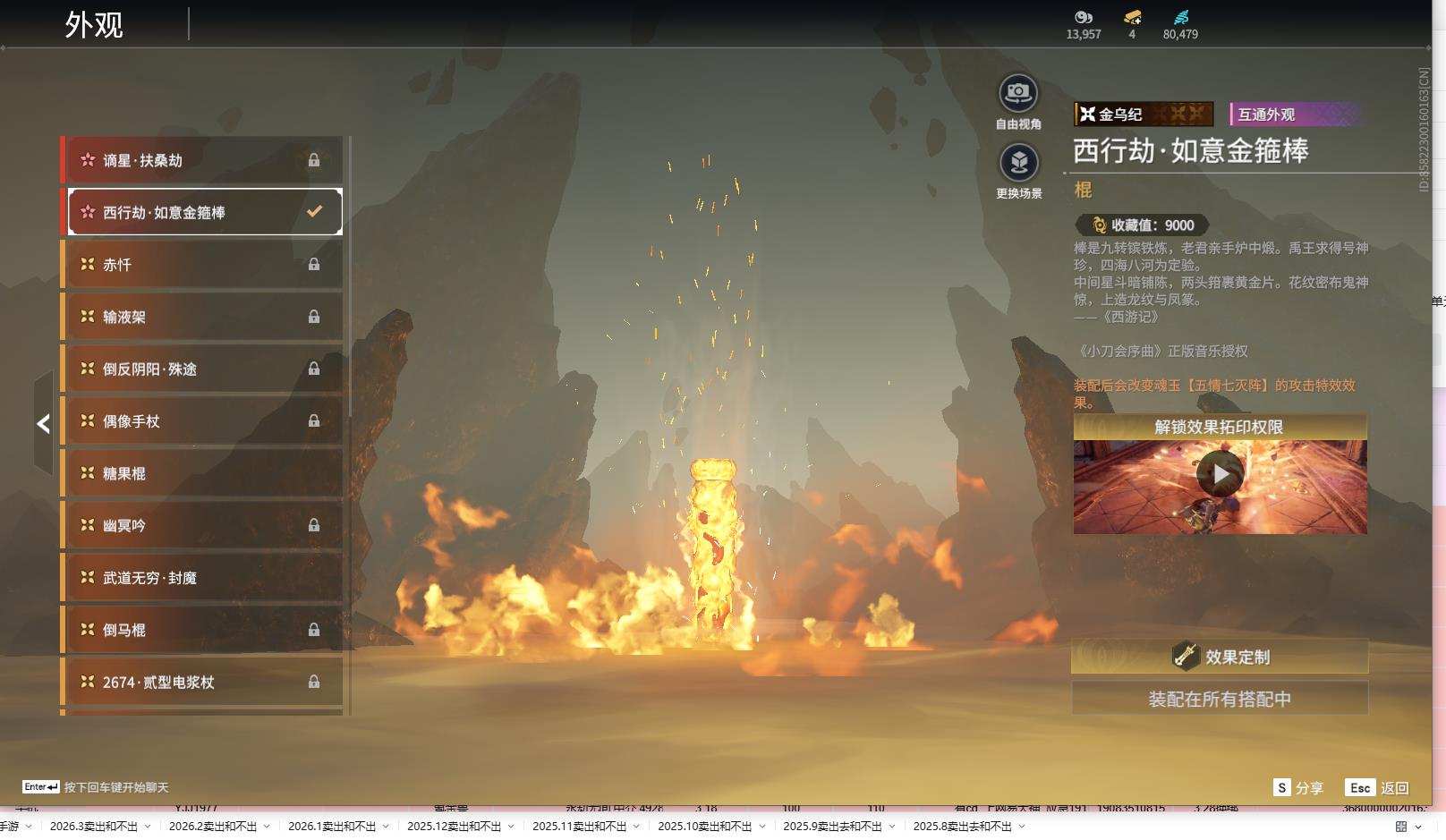1446x840 pixels.
Task: Toggle the checkmark on 西行劫·如意金箍棒
Action: pos(314,212)
